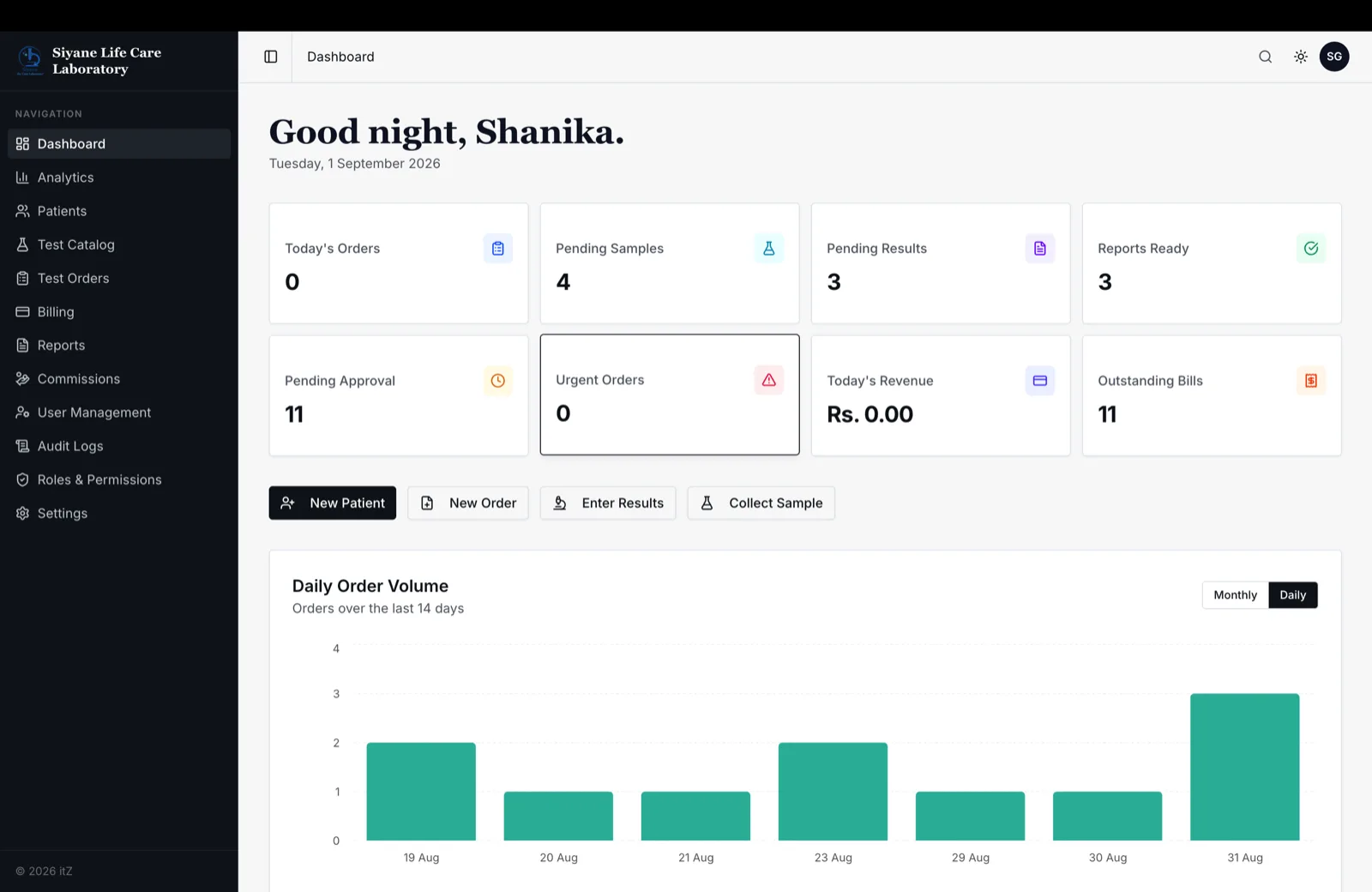Open Reports from the sidebar

tap(119, 346)
